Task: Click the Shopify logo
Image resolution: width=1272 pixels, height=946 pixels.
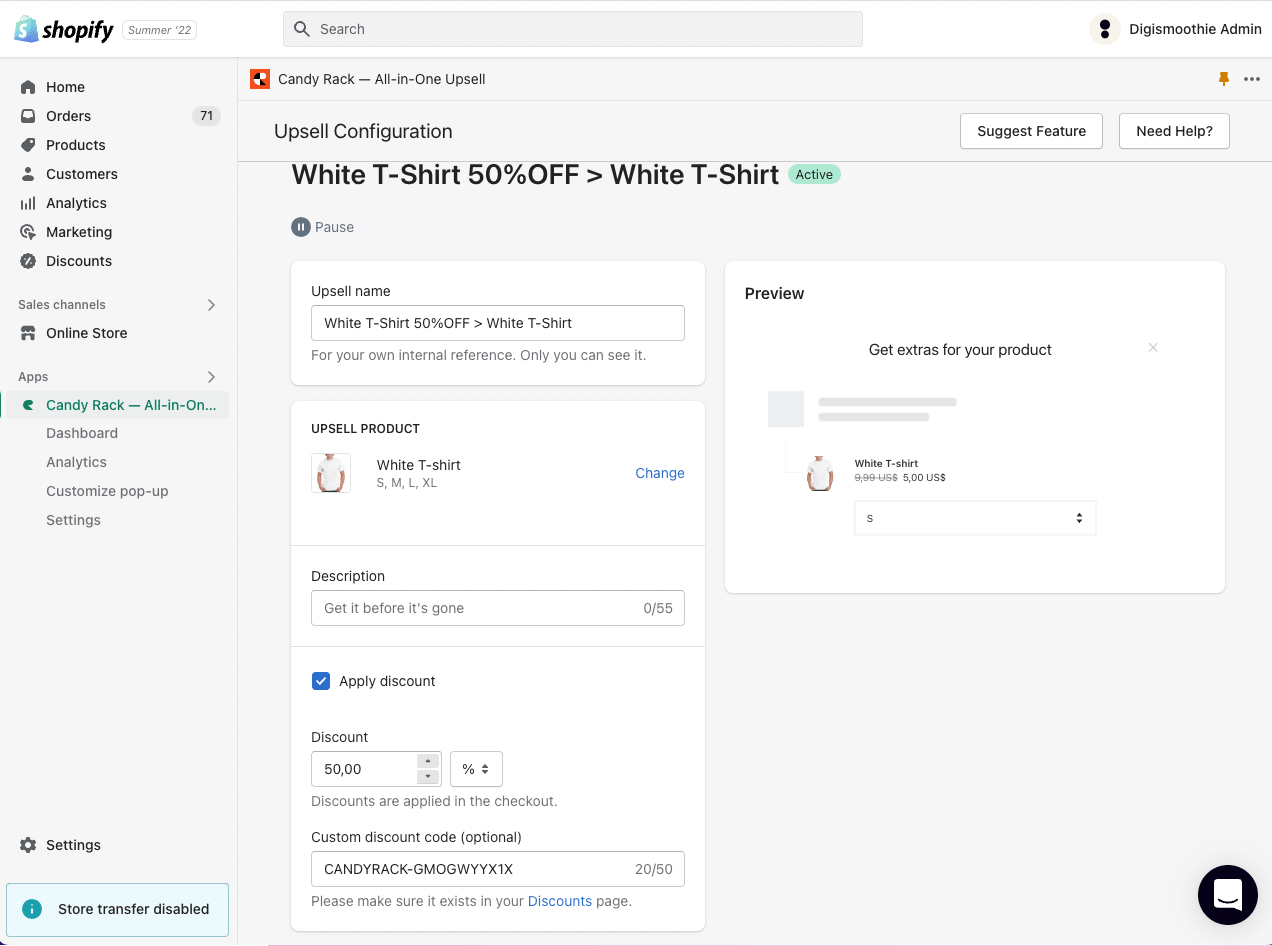Action: pos(63,29)
